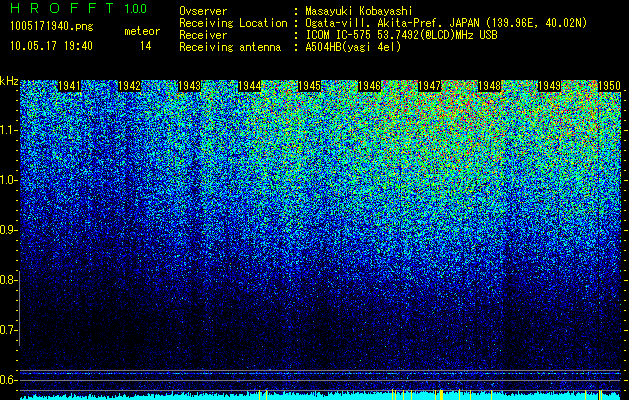Click the date stamp 10.05.17 19:40
629x400 pixels.
pyautogui.click(x=51, y=46)
